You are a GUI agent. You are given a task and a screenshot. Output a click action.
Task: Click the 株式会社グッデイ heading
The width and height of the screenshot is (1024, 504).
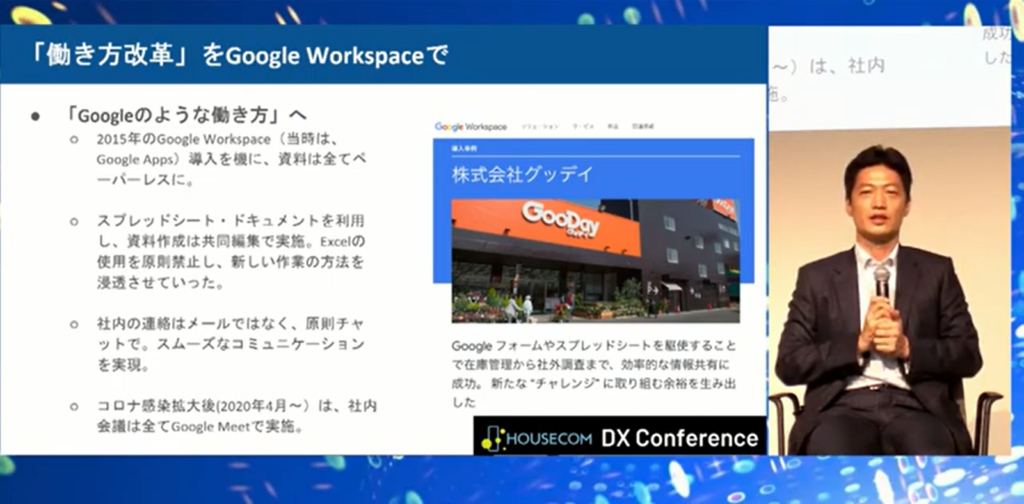[x=522, y=175]
